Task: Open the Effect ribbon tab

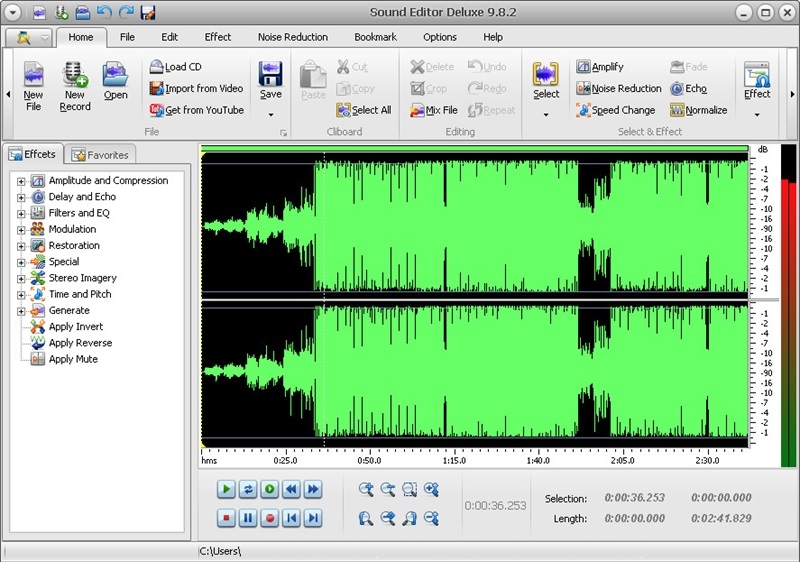Action: [218, 37]
